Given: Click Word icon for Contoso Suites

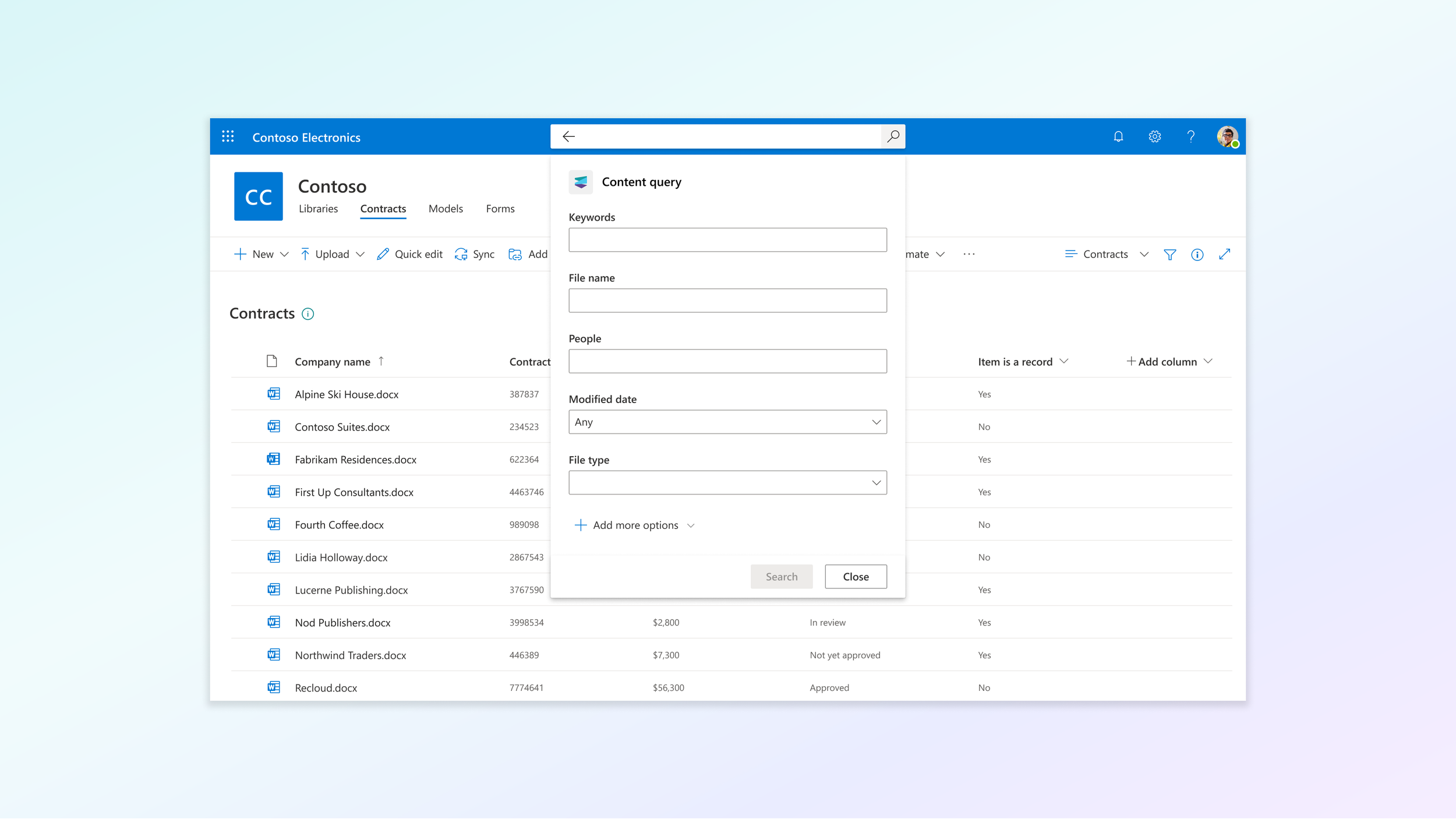Looking at the screenshot, I should tap(274, 426).
